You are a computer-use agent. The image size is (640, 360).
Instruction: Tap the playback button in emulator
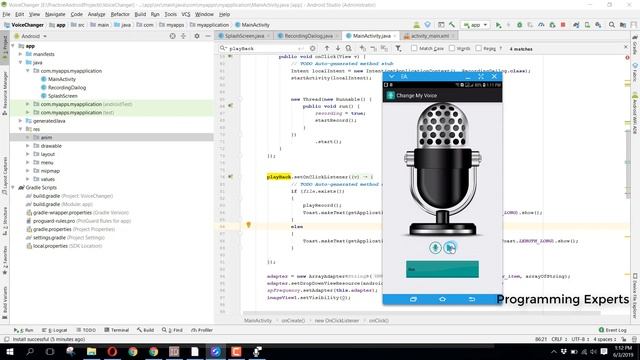(450, 247)
